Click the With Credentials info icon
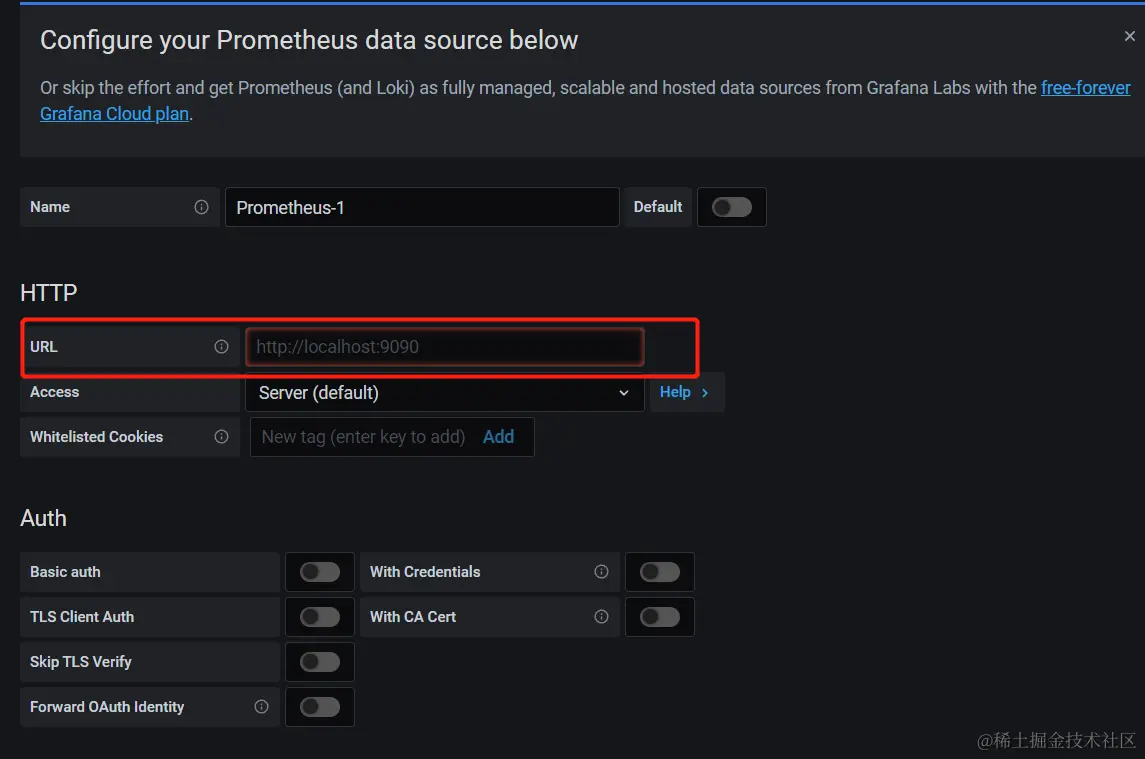1145x759 pixels. (601, 572)
